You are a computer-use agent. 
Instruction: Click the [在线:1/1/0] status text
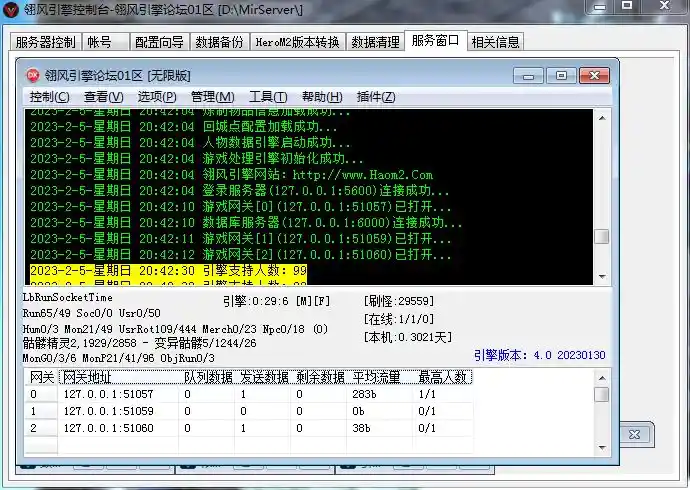[x=399, y=319]
